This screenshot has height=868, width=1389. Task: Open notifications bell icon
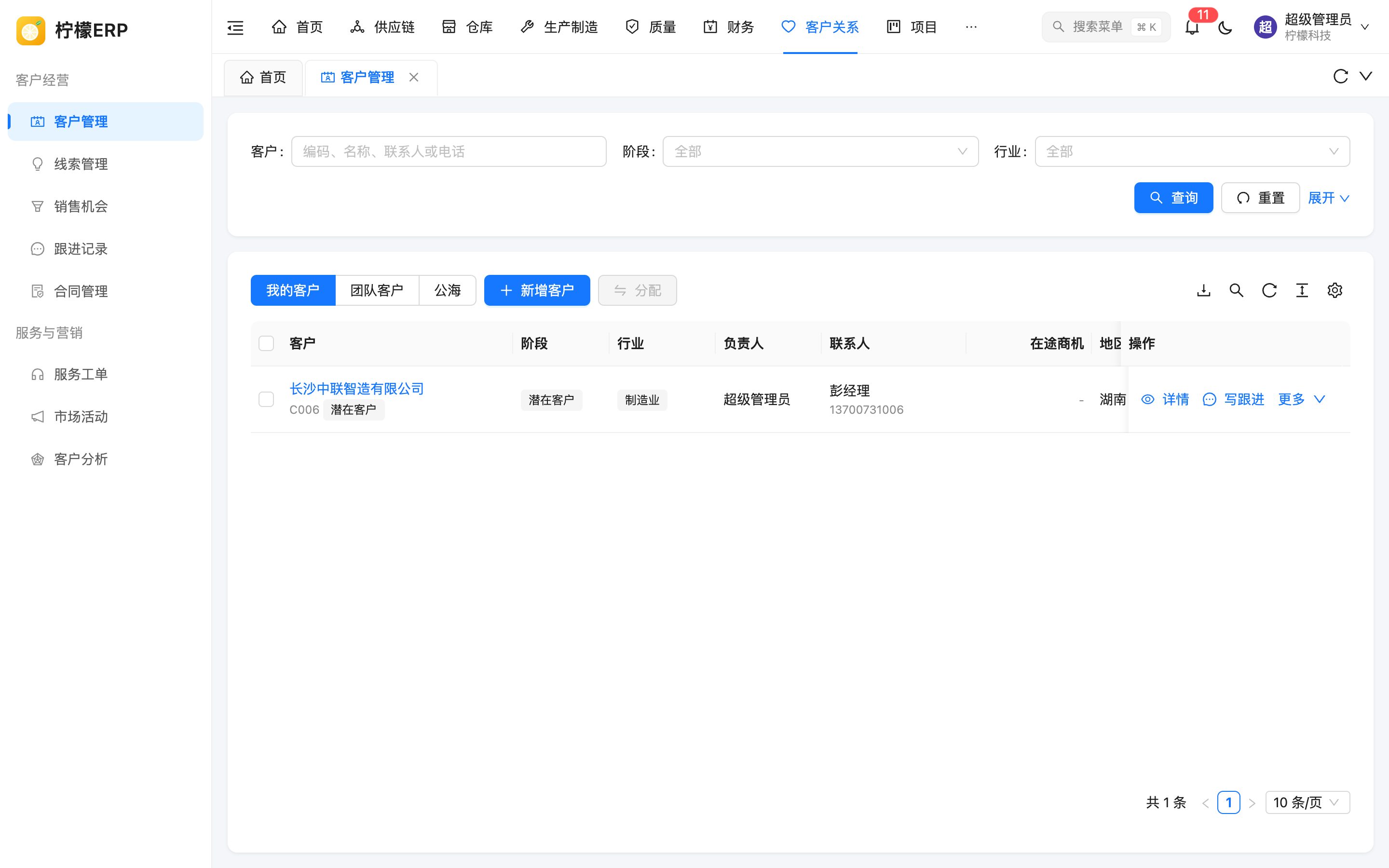point(1192,27)
